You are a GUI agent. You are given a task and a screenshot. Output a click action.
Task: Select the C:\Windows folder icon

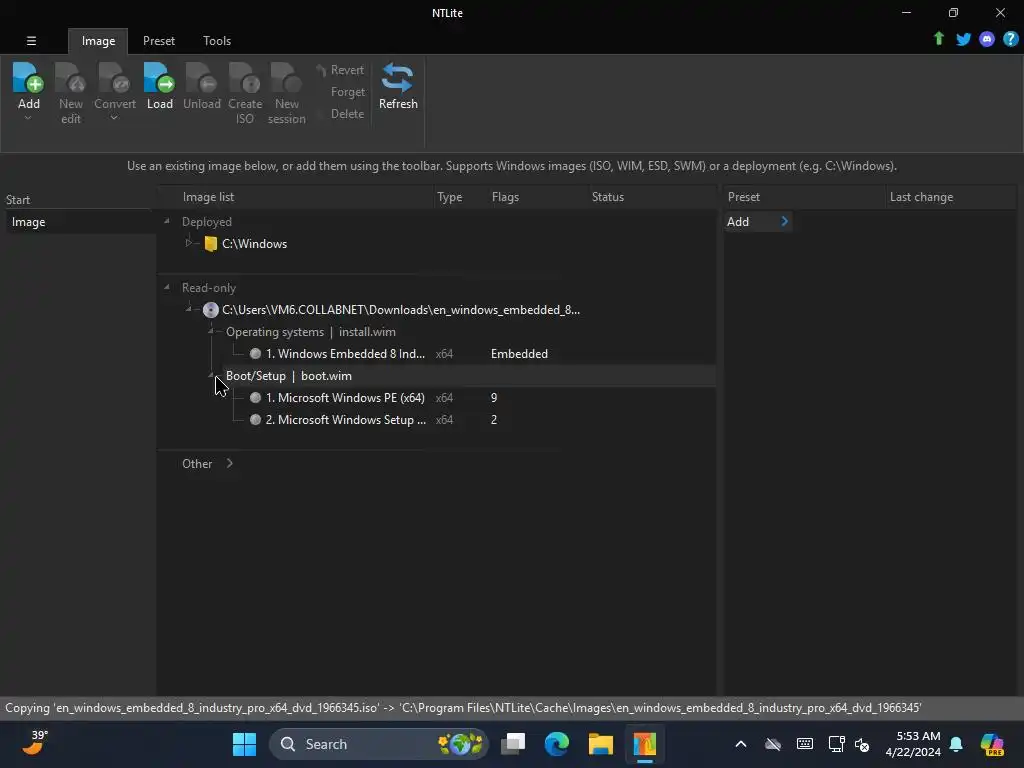(210, 244)
